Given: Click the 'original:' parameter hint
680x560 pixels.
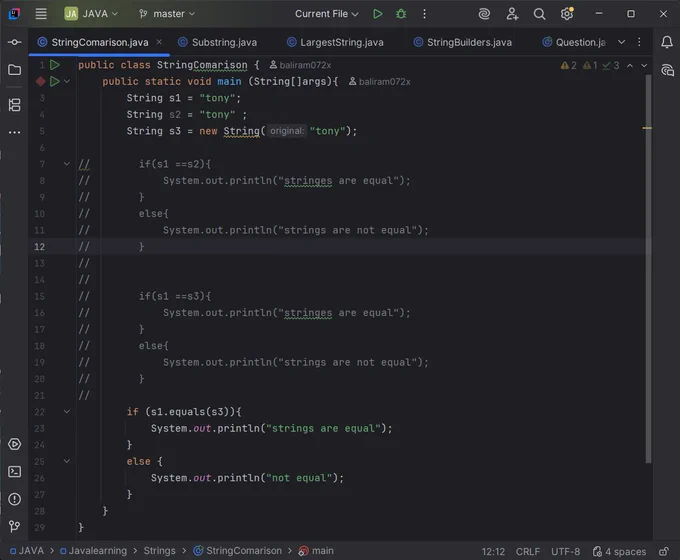Looking at the screenshot, I should pos(286,131).
